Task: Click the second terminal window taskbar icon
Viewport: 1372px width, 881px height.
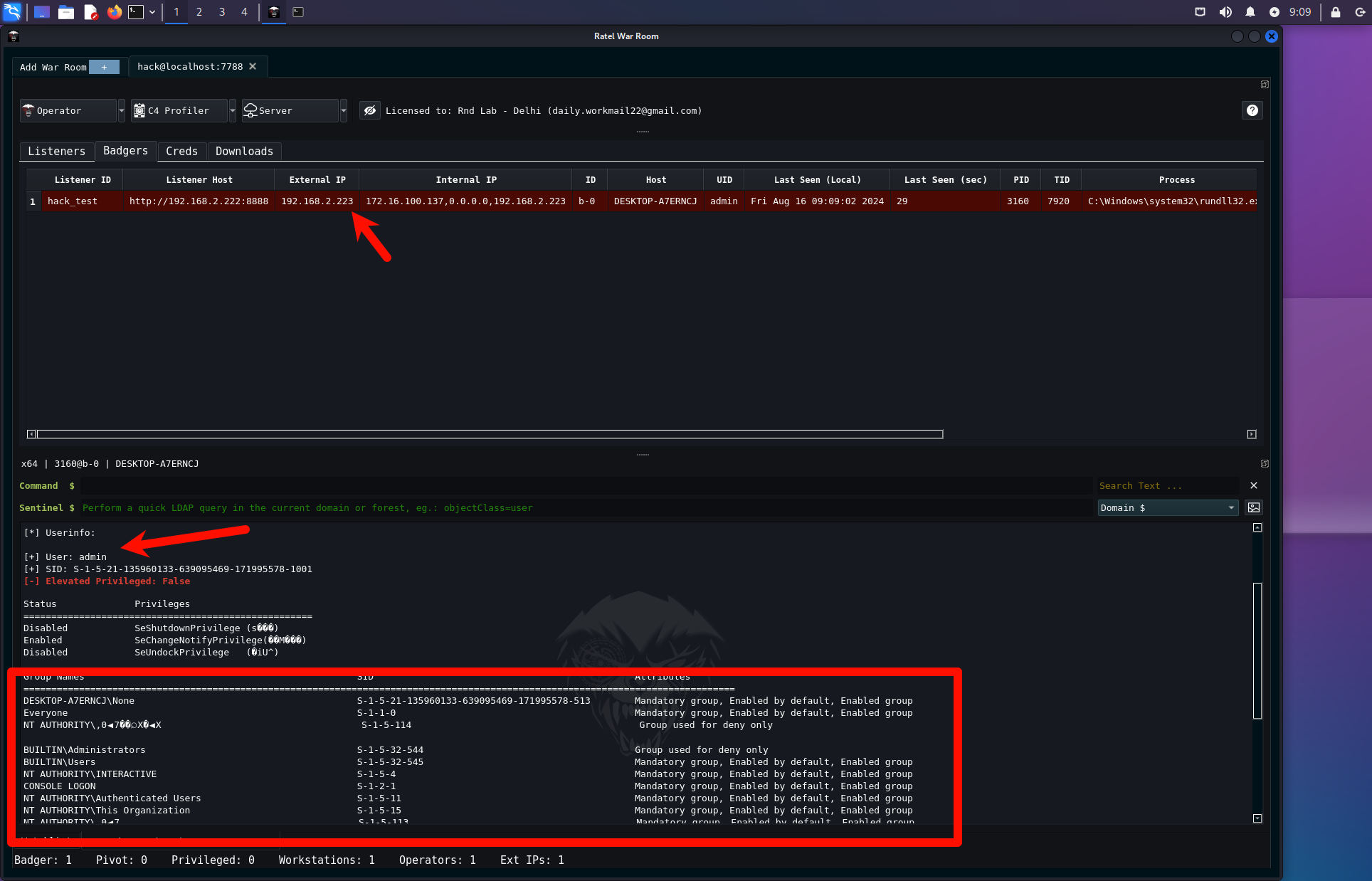Action: click(x=298, y=12)
